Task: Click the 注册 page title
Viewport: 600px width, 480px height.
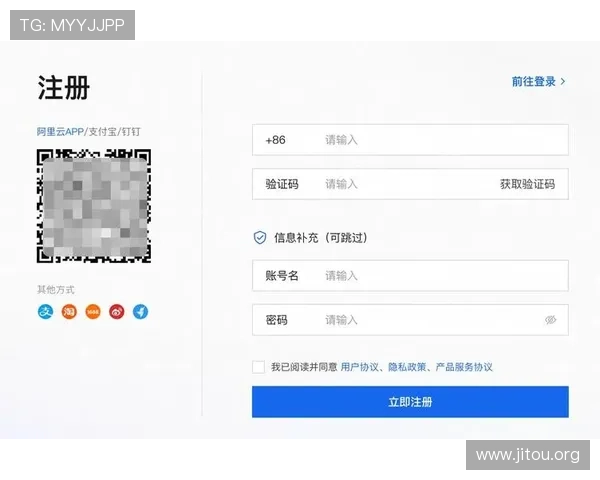Action: 64,88
